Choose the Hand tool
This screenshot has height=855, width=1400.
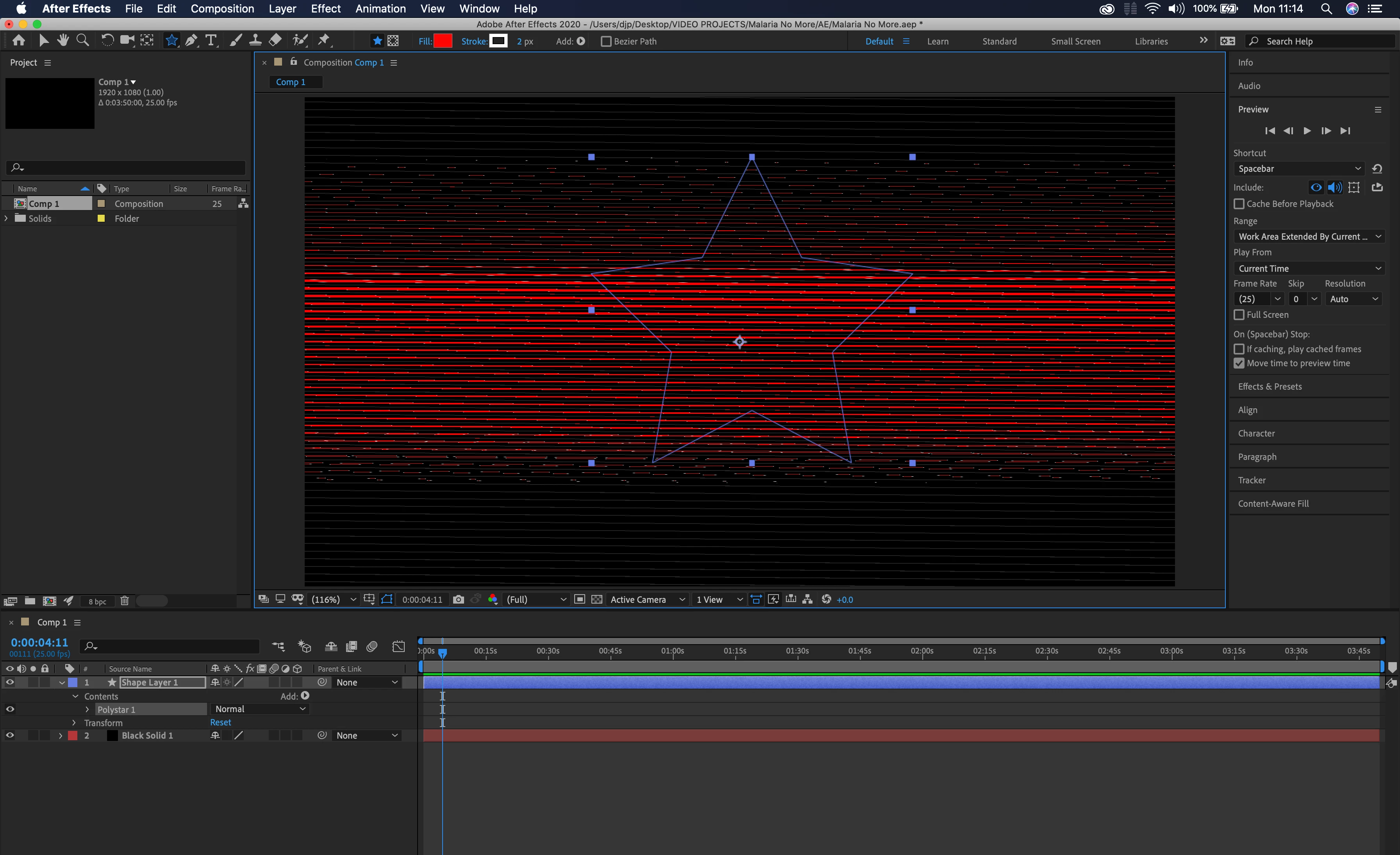(63, 40)
